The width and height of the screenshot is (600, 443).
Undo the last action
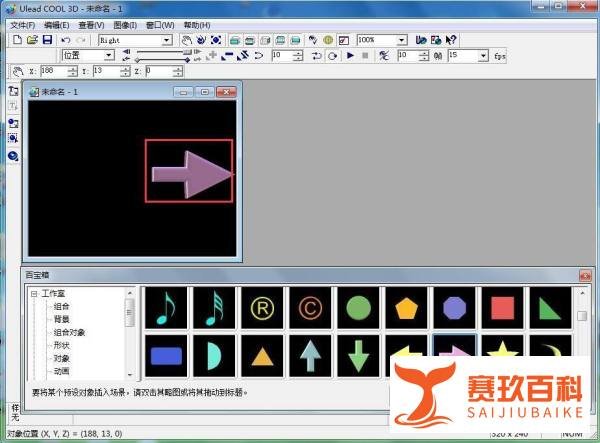click(x=66, y=40)
